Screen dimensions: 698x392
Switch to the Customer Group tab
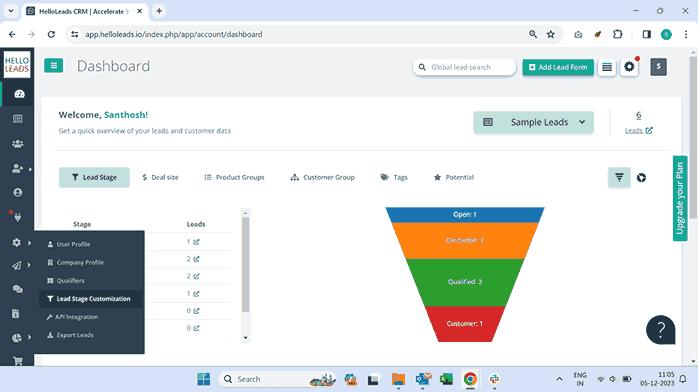click(x=322, y=177)
